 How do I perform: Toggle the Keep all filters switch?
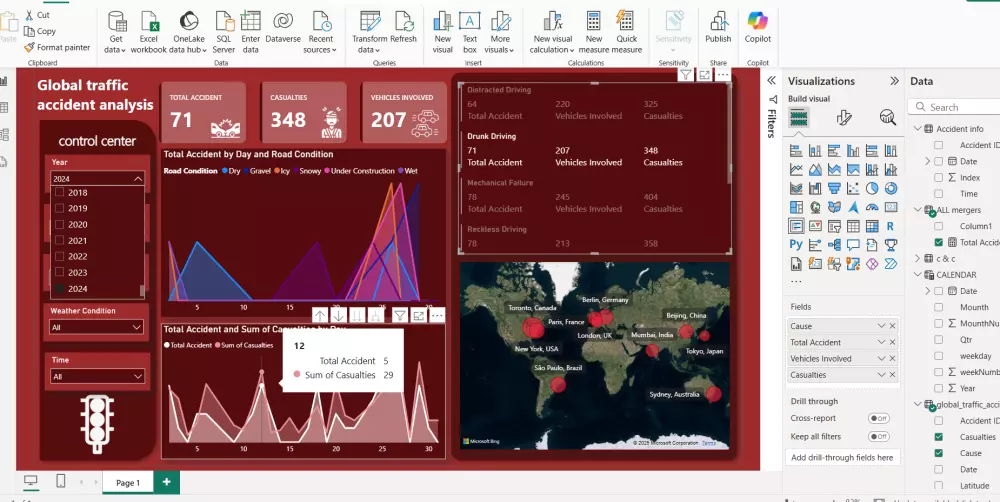coord(879,437)
